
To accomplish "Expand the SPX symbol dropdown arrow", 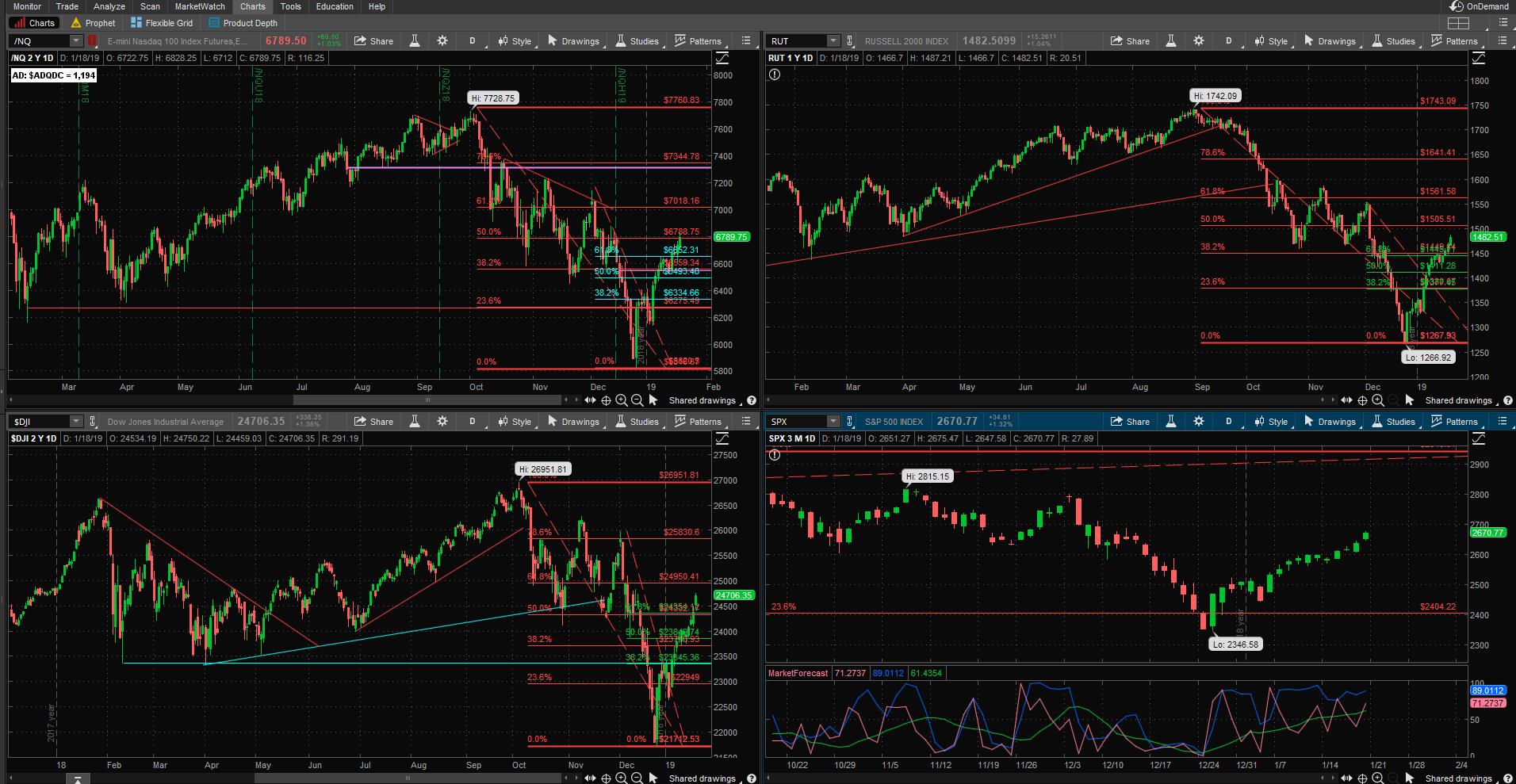I will click(x=833, y=422).
